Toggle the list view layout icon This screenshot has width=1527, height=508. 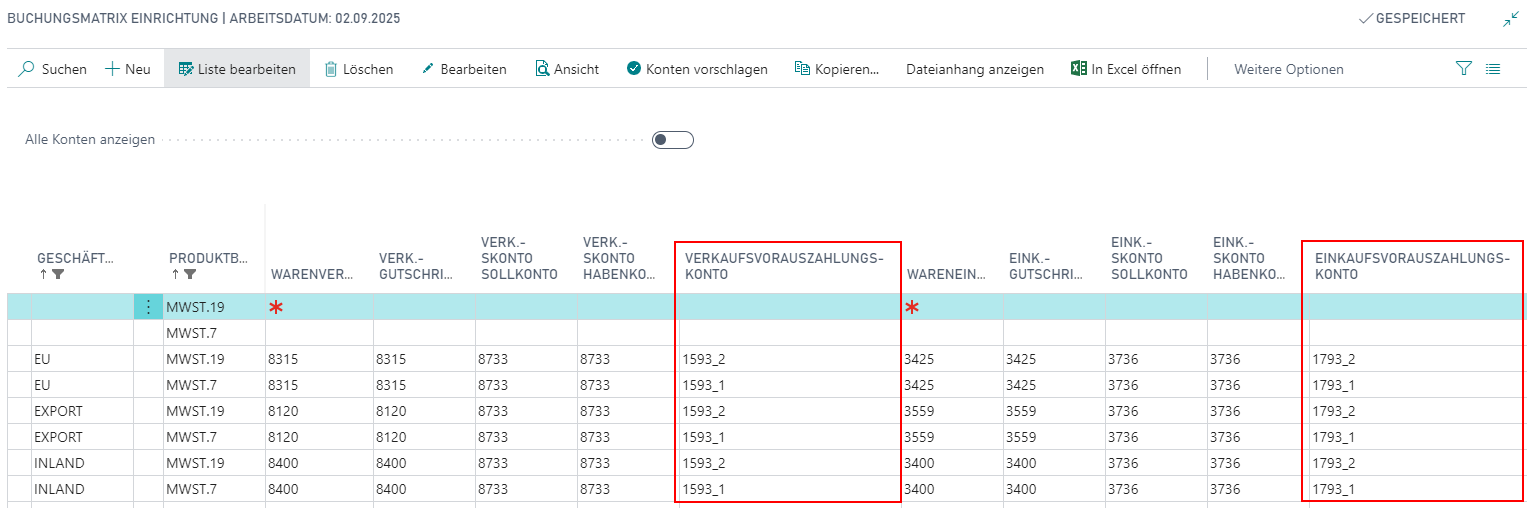click(1493, 69)
